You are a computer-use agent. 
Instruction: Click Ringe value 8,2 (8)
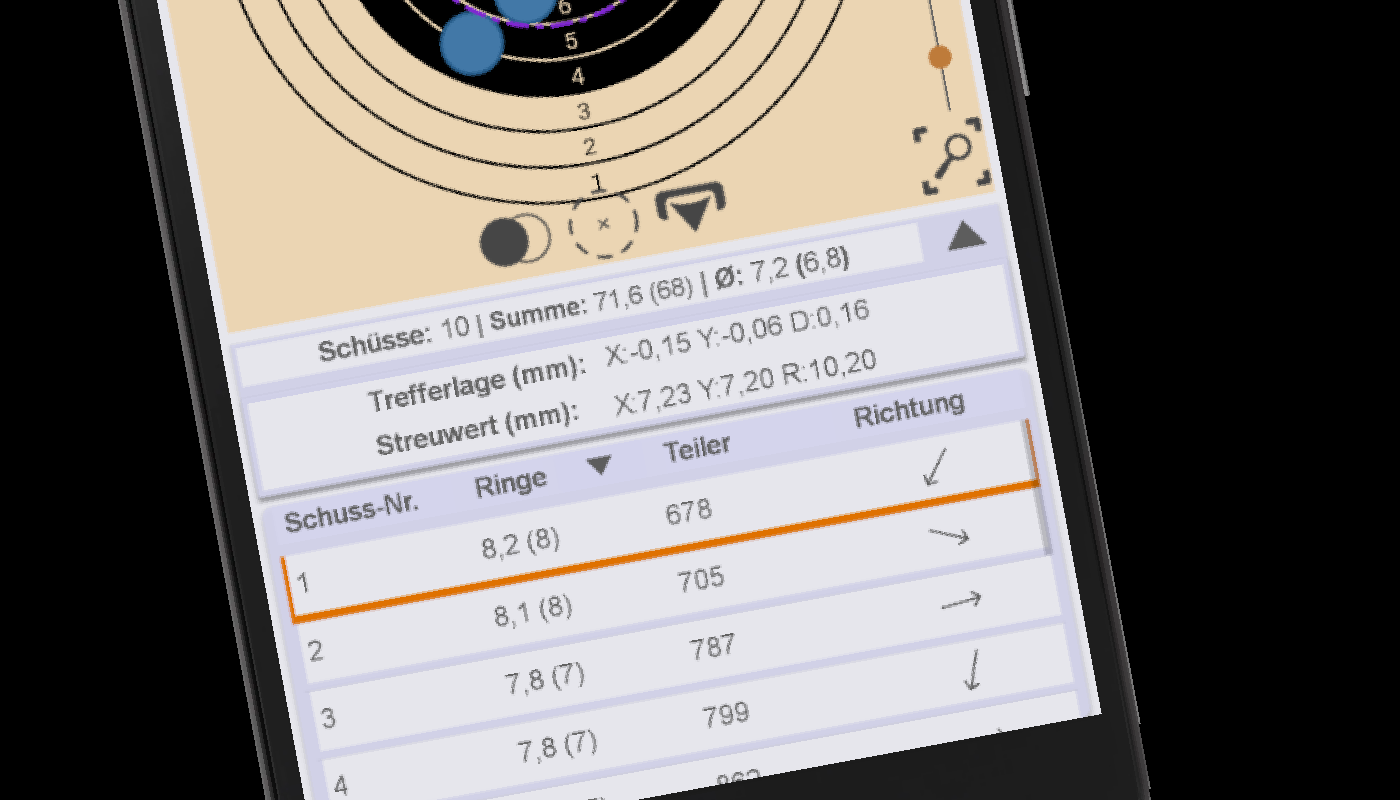520,543
